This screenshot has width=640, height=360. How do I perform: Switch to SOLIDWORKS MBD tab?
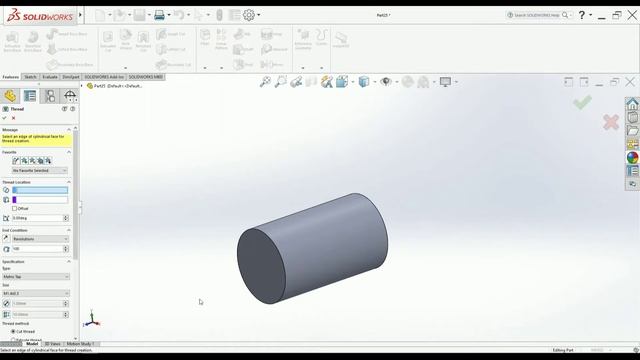point(146,77)
